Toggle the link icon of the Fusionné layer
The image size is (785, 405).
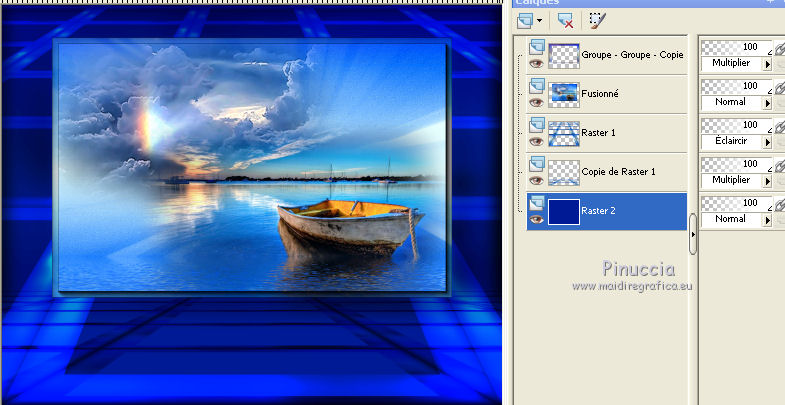[779, 88]
